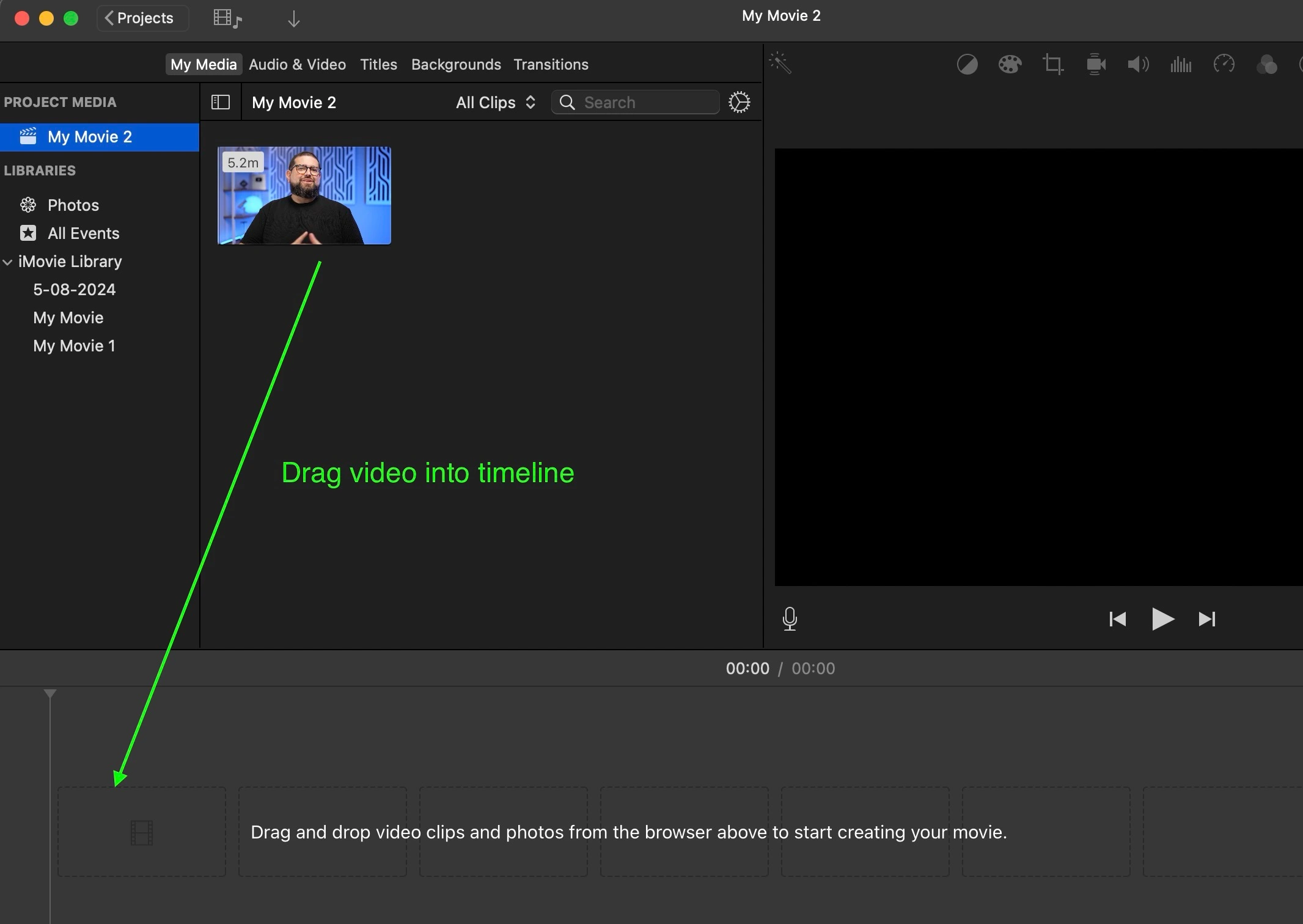Click the Backgrounds menu item

[456, 64]
